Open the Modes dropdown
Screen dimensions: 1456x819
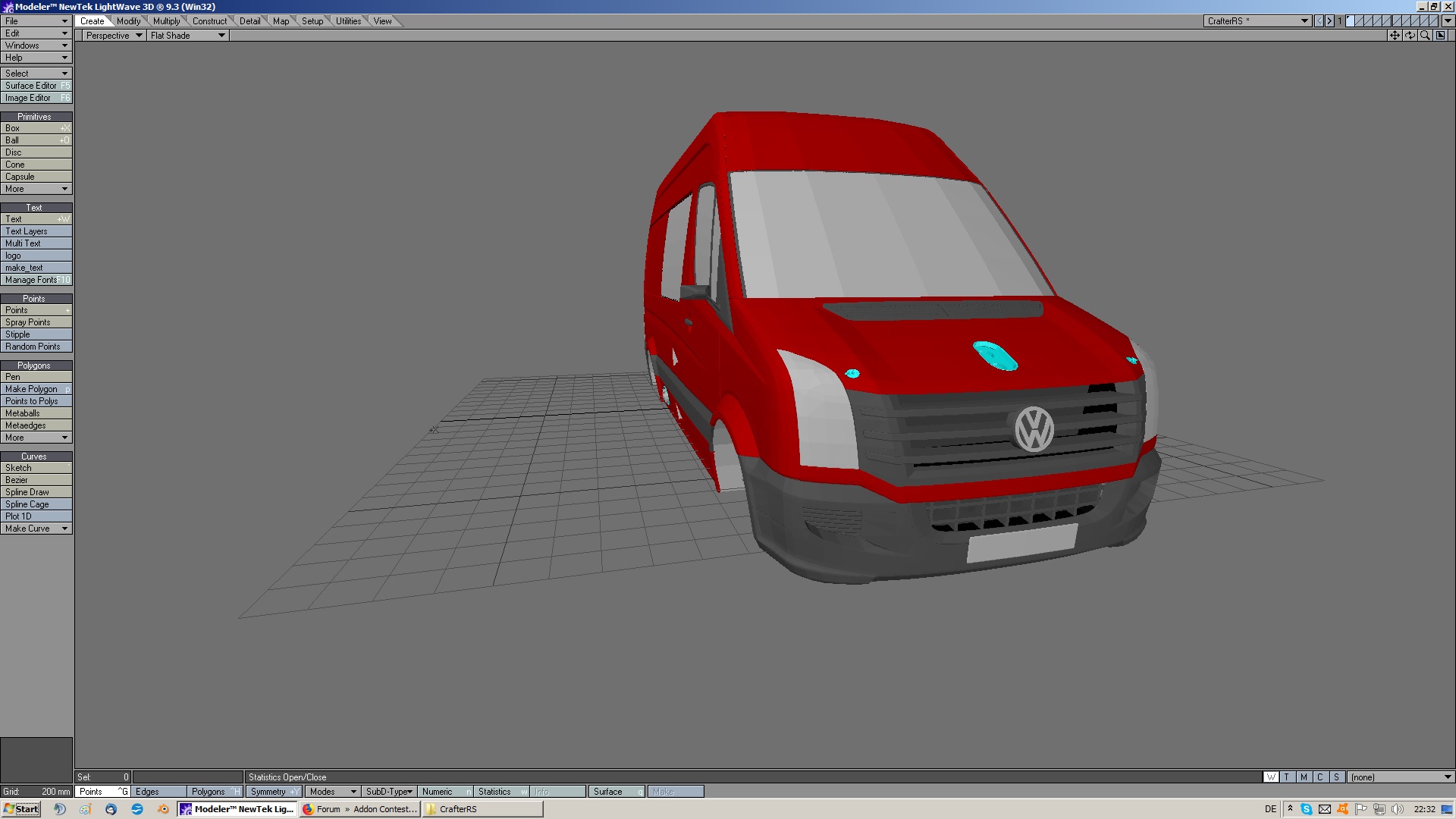(x=332, y=792)
